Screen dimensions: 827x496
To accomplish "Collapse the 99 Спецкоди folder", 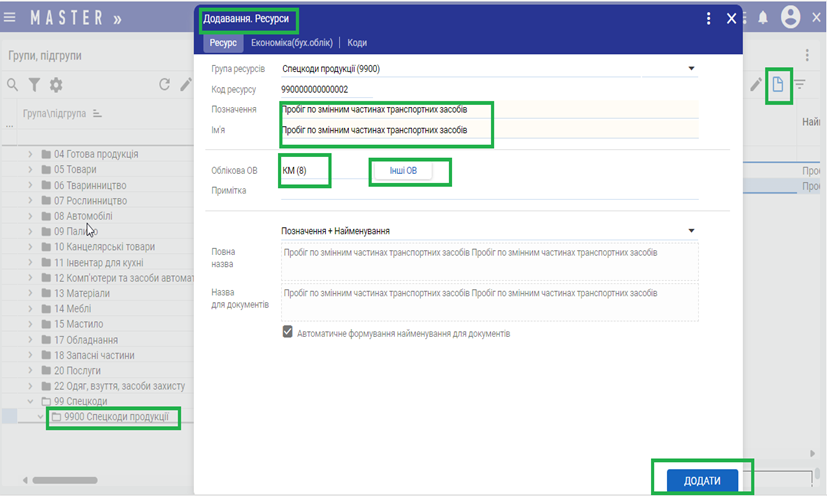I will click(x=30, y=401).
